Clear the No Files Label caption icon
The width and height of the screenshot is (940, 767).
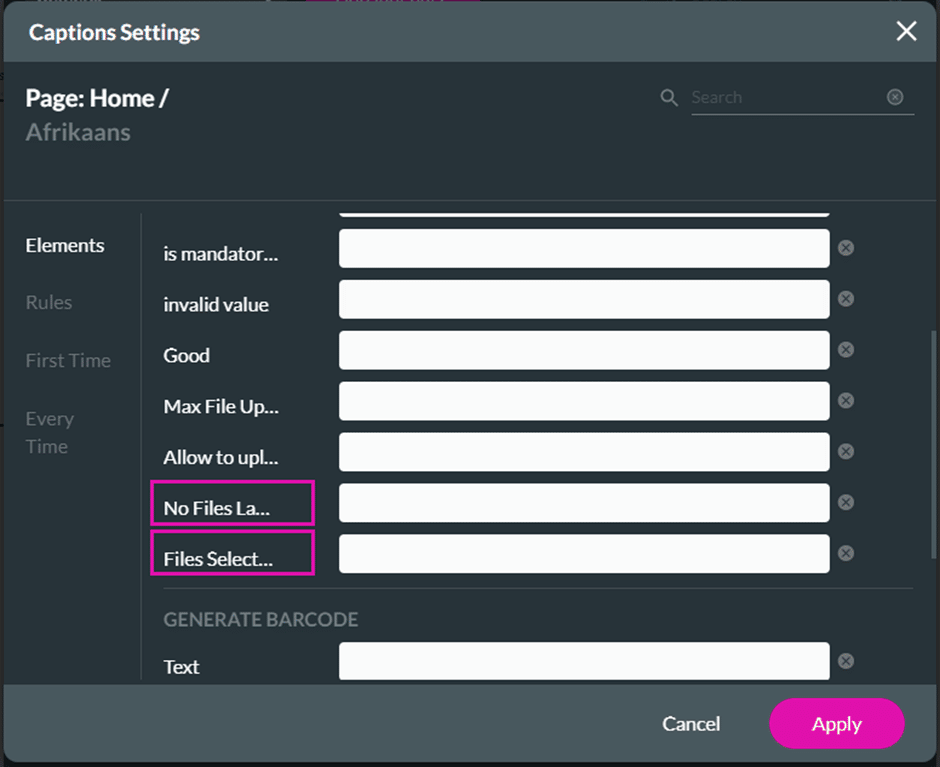click(x=846, y=503)
